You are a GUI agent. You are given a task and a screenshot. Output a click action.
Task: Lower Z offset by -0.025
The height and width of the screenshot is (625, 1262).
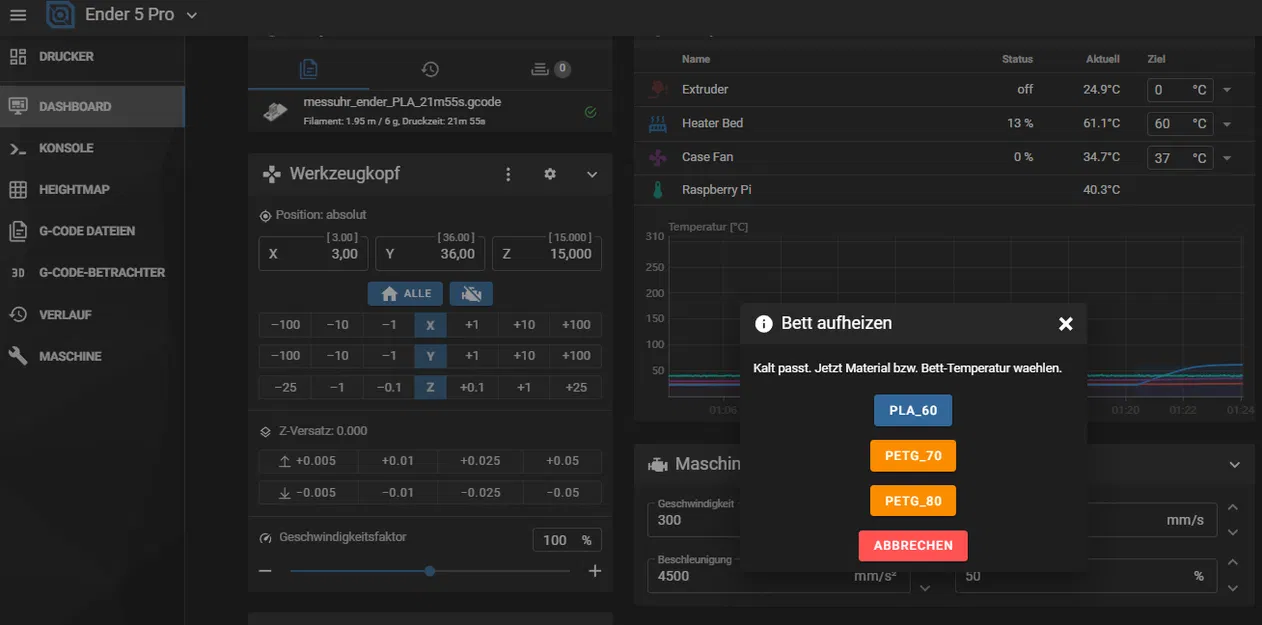[481, 492]
